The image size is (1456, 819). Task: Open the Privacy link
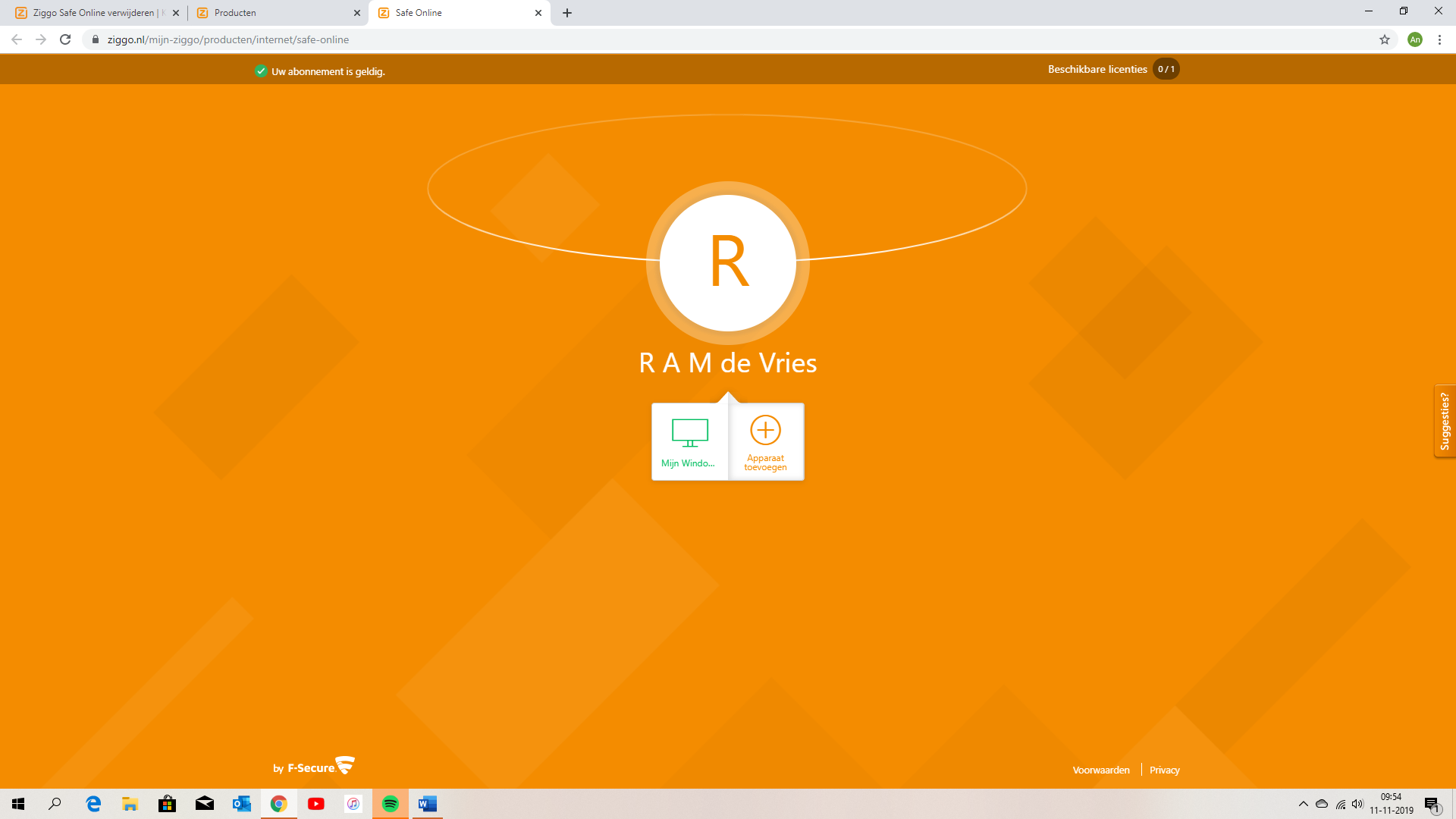click(x=1164, y=770)
